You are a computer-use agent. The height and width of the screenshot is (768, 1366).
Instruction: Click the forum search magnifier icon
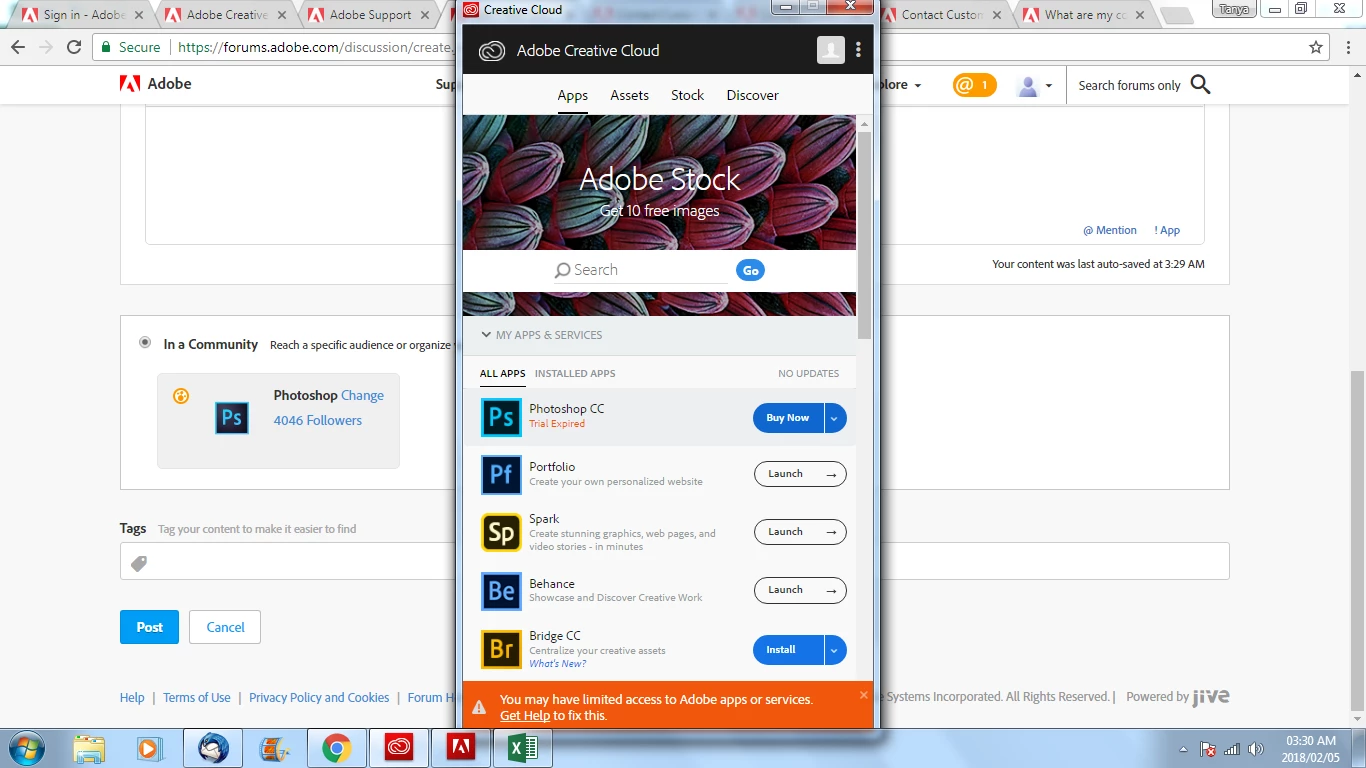click(x=1201, y=85)
